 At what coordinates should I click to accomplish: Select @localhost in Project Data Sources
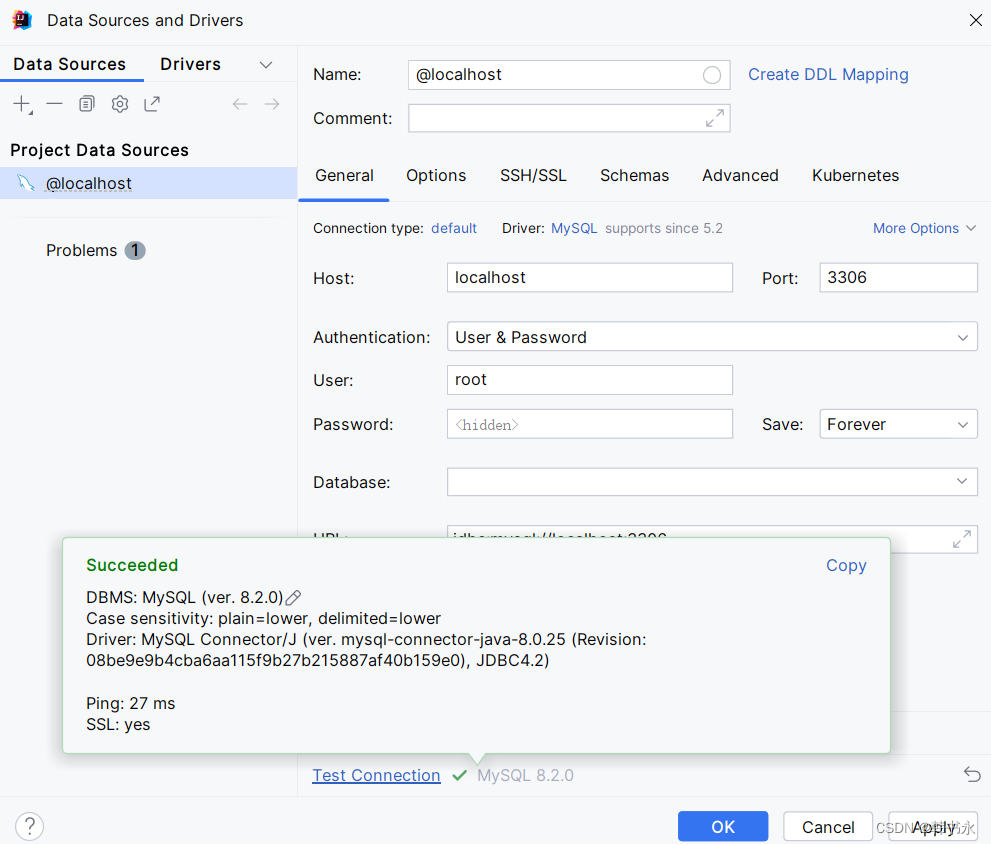pos(149,183)
